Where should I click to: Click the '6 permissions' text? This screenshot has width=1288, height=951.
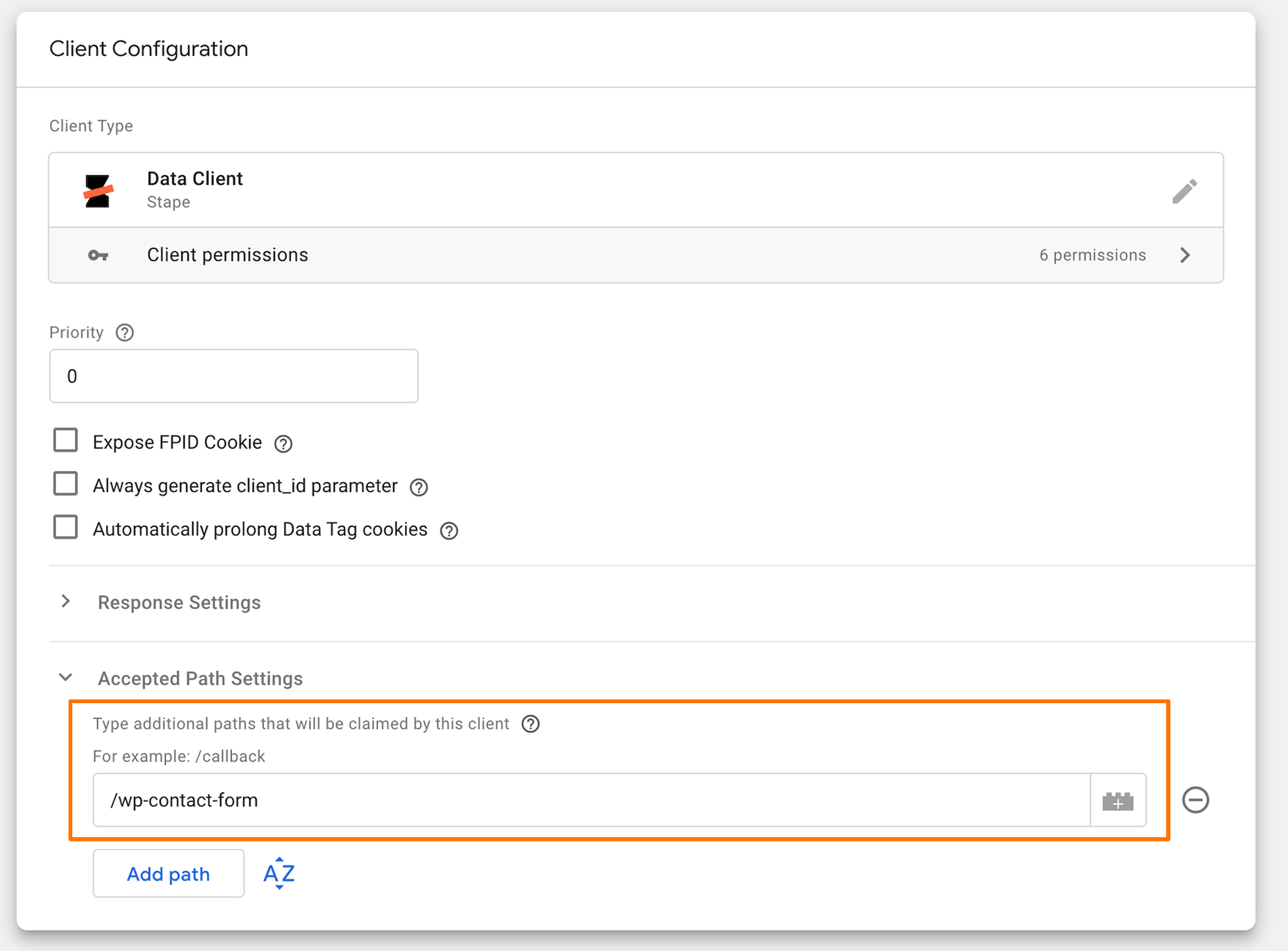point(1093,255)
